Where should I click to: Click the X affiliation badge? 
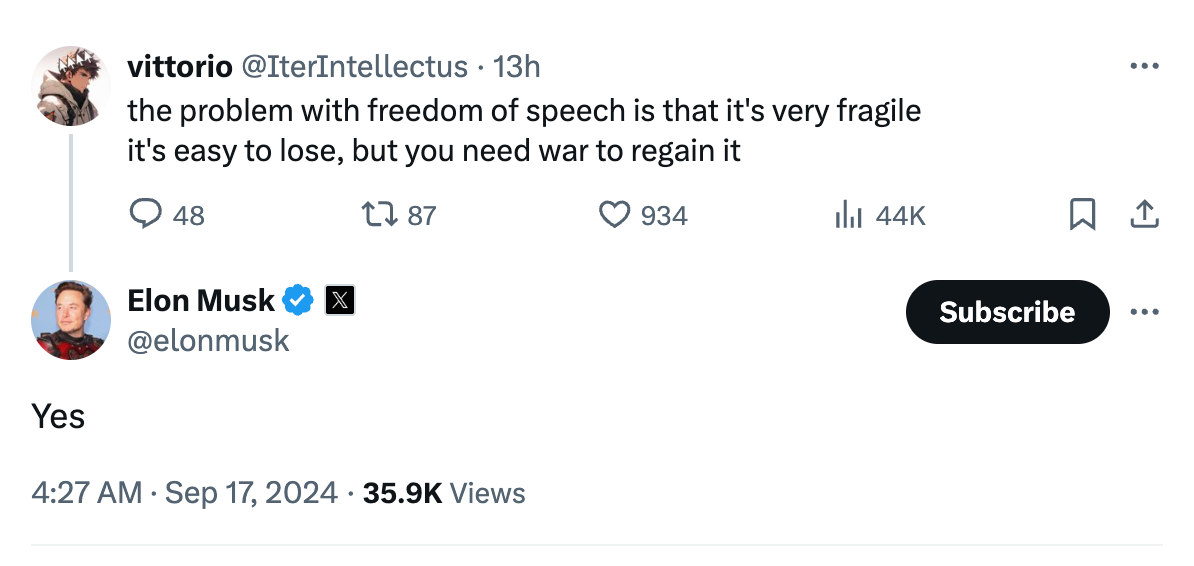click(340, 299)
